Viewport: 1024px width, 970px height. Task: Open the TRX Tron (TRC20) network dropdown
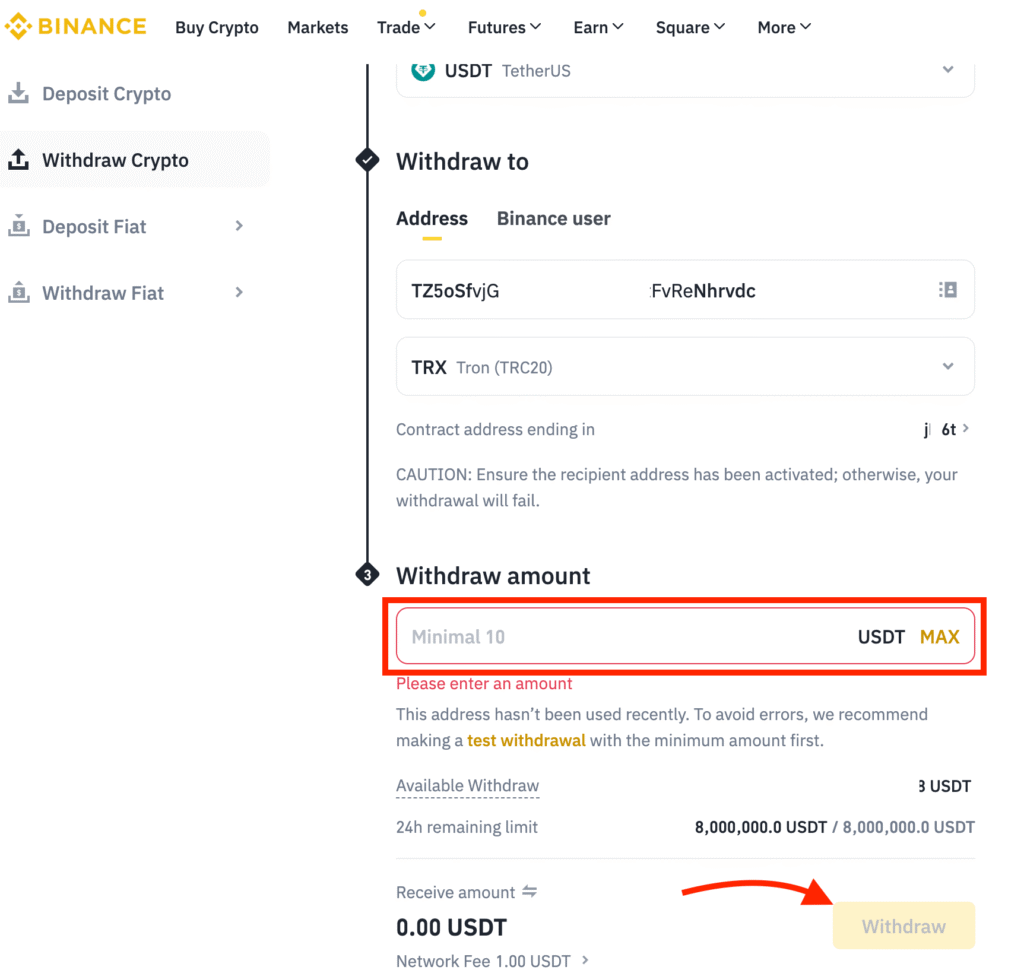tap(948, 367)
